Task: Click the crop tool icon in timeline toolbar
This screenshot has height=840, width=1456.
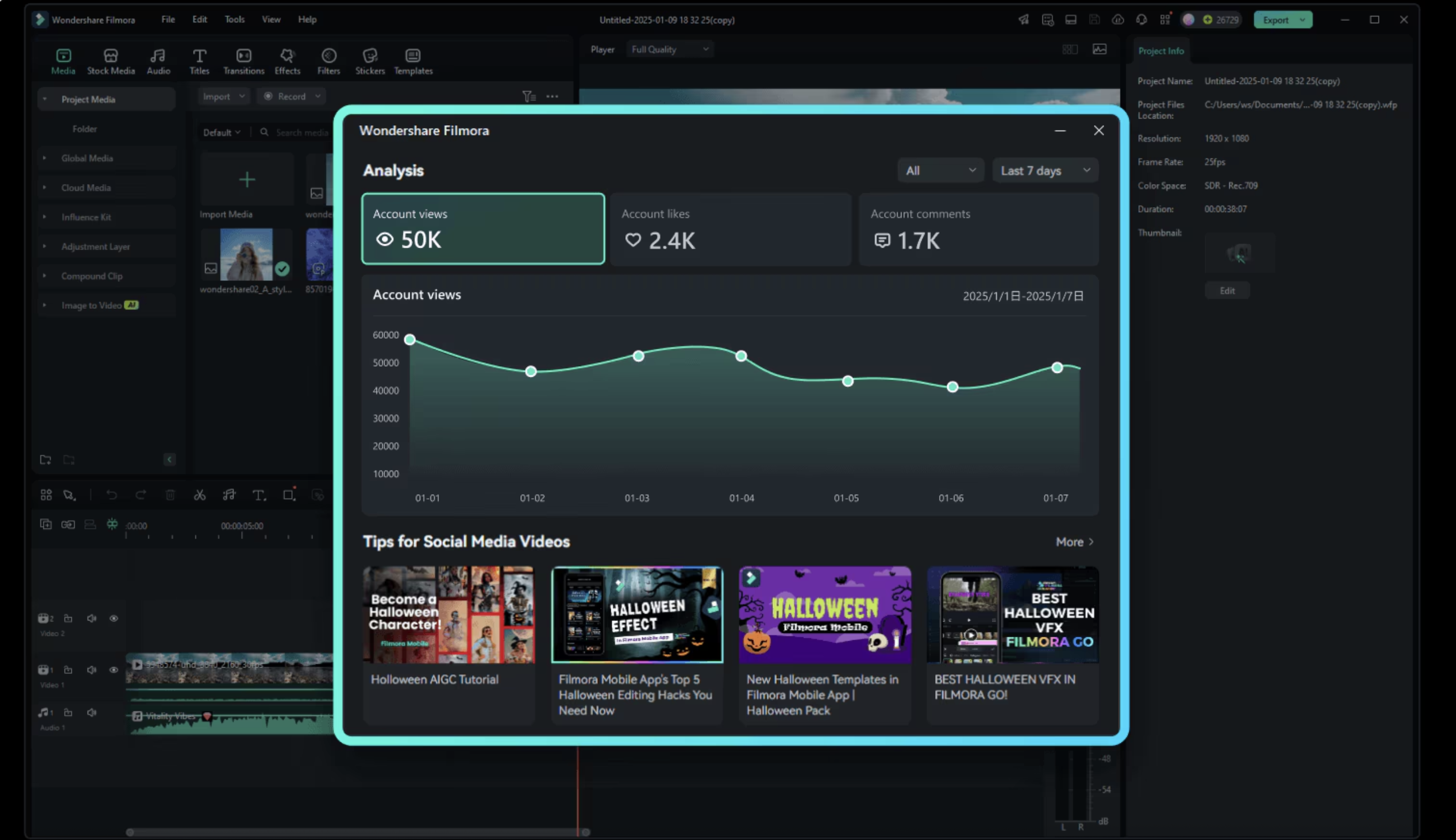Action: click(289, 495)
